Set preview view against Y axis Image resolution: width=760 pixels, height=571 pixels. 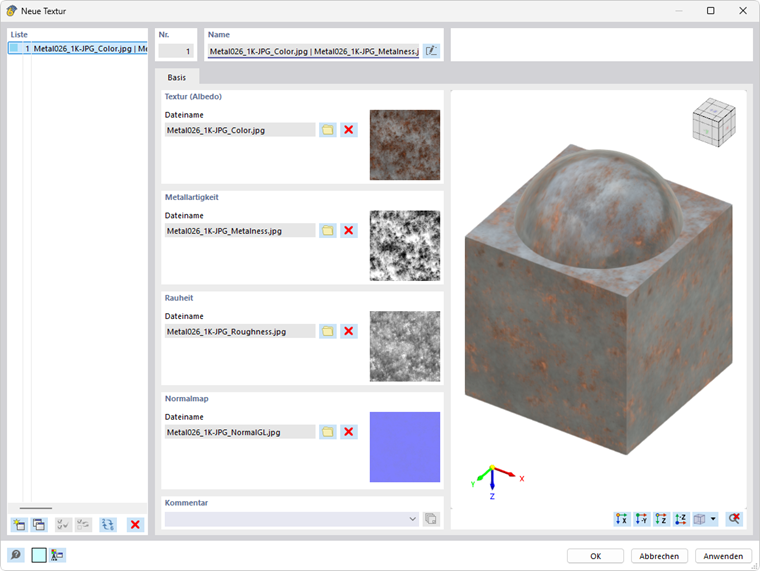coord(641,519)
